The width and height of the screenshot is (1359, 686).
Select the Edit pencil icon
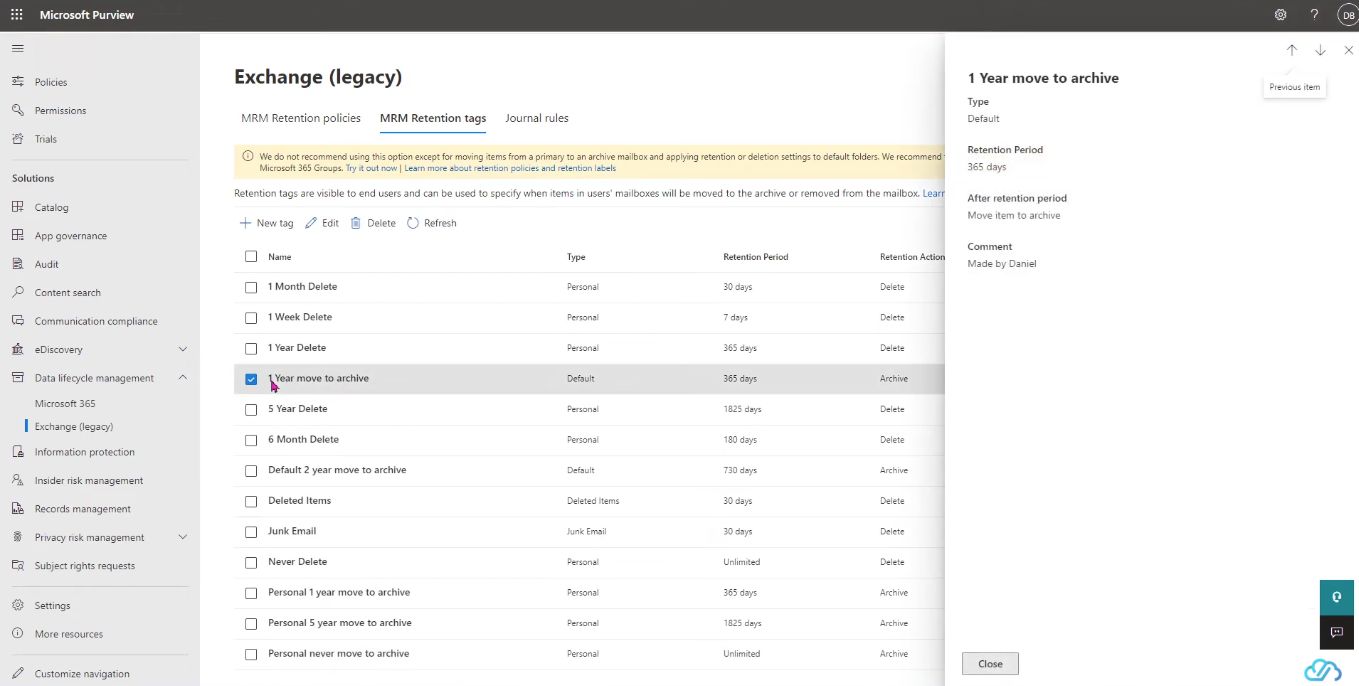pyautogui.click(x=312, y=222)
